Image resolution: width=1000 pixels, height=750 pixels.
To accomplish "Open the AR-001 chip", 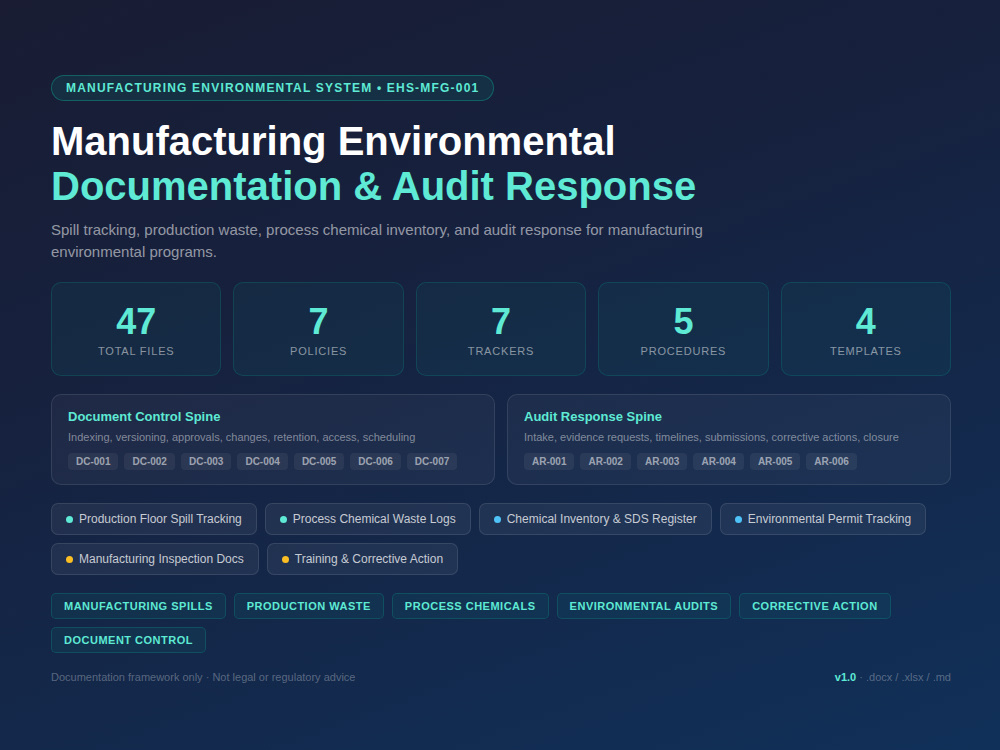I will (549, 461).
